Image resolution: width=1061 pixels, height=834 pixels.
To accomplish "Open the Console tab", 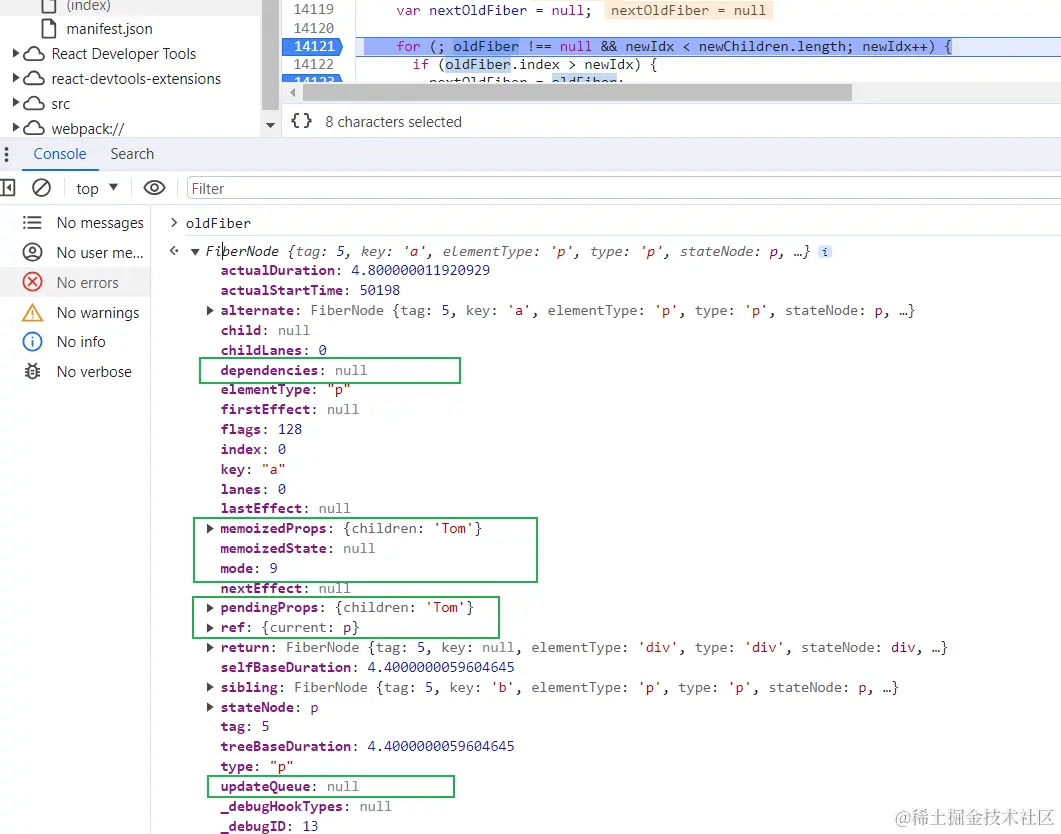I will [60, 154].
